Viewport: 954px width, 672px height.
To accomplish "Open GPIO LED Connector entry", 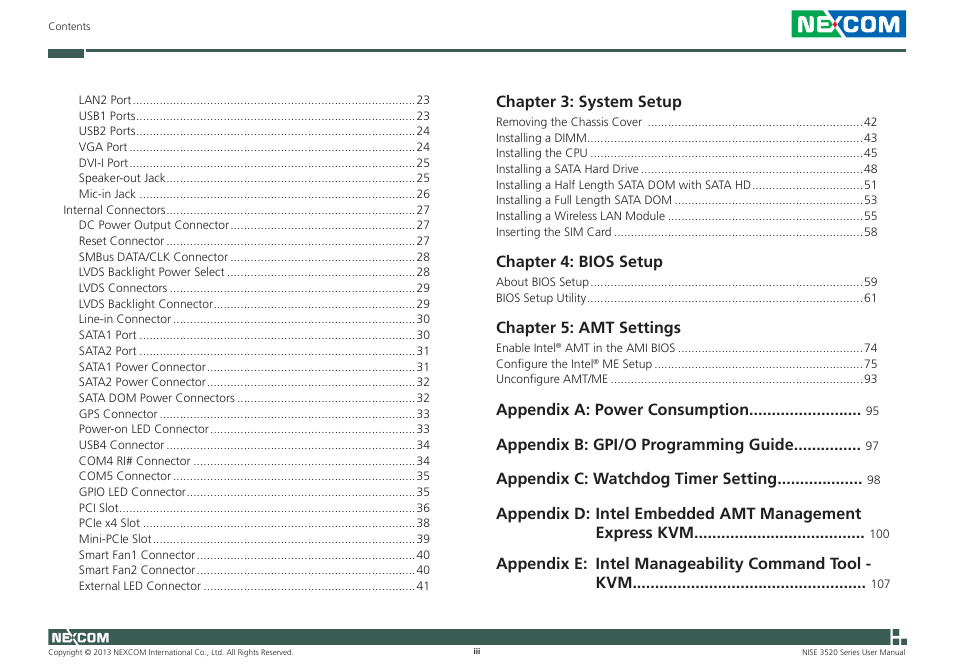I will click(x=254, y=491).
